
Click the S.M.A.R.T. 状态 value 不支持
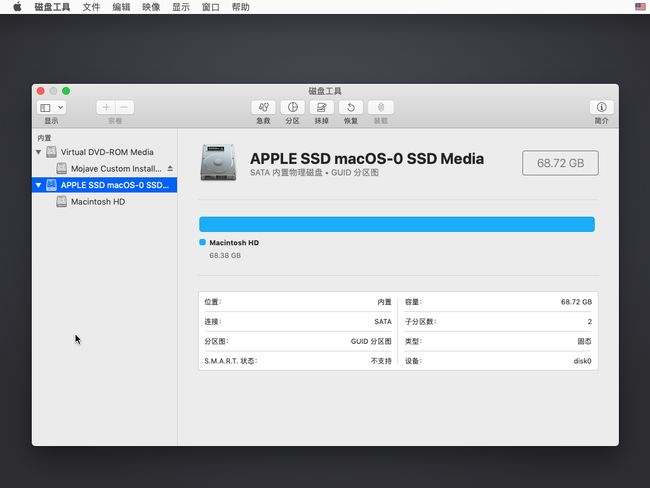coord(381,361)
